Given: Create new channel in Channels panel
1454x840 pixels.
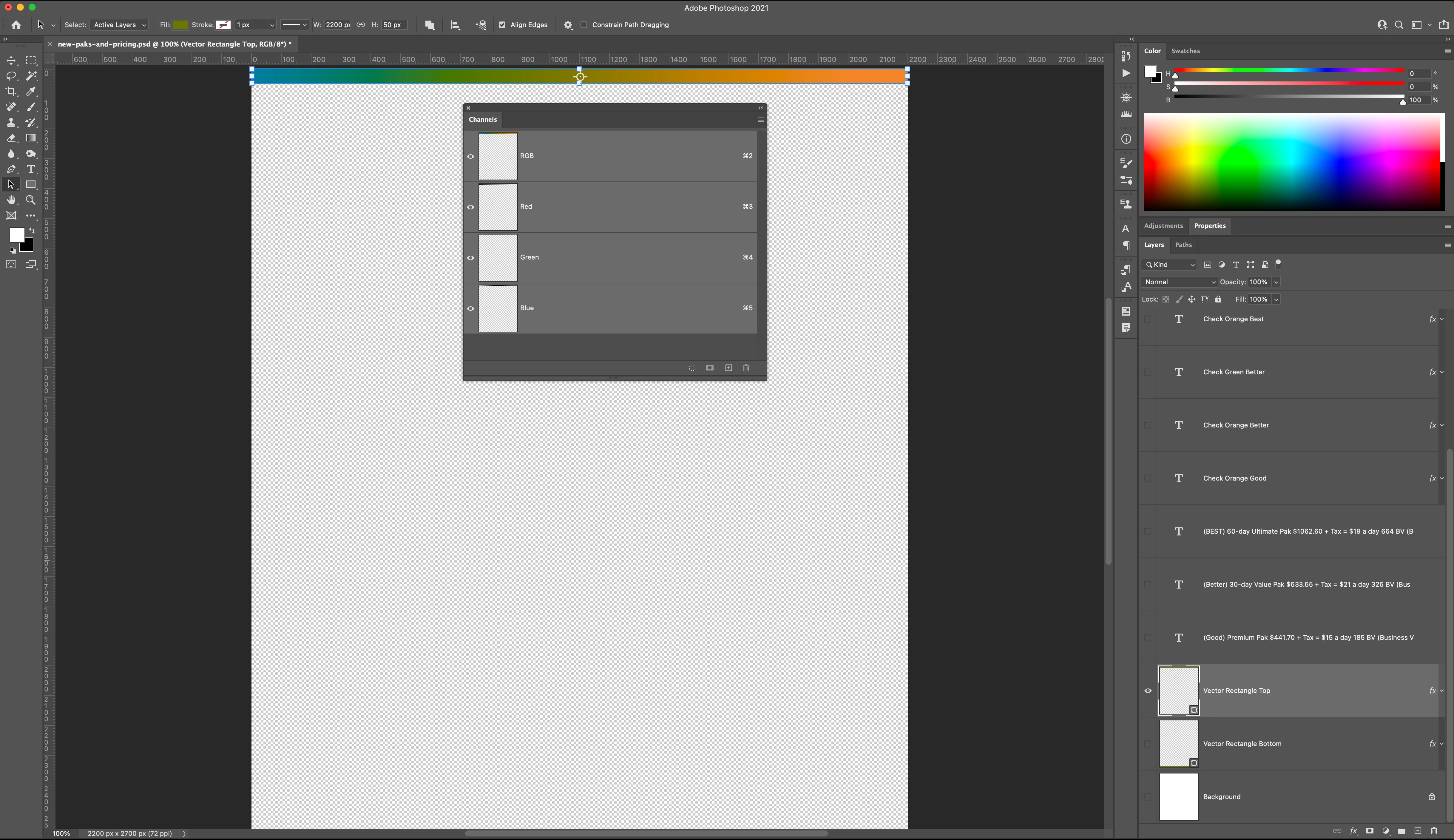Looking at the screenshot, I should click(x=729, y=368).
